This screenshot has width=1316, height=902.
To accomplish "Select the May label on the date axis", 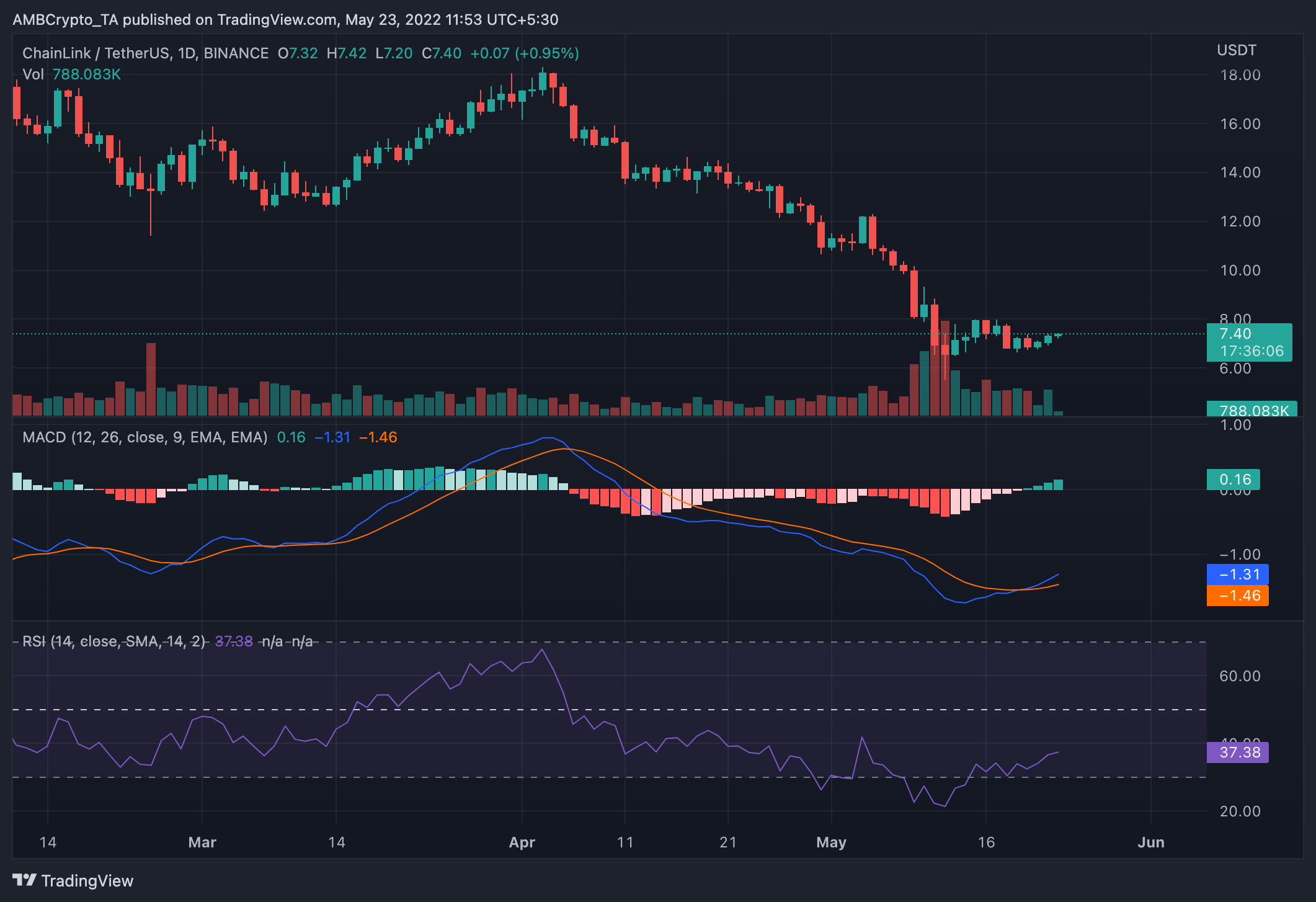I will [x=832, y=842].
